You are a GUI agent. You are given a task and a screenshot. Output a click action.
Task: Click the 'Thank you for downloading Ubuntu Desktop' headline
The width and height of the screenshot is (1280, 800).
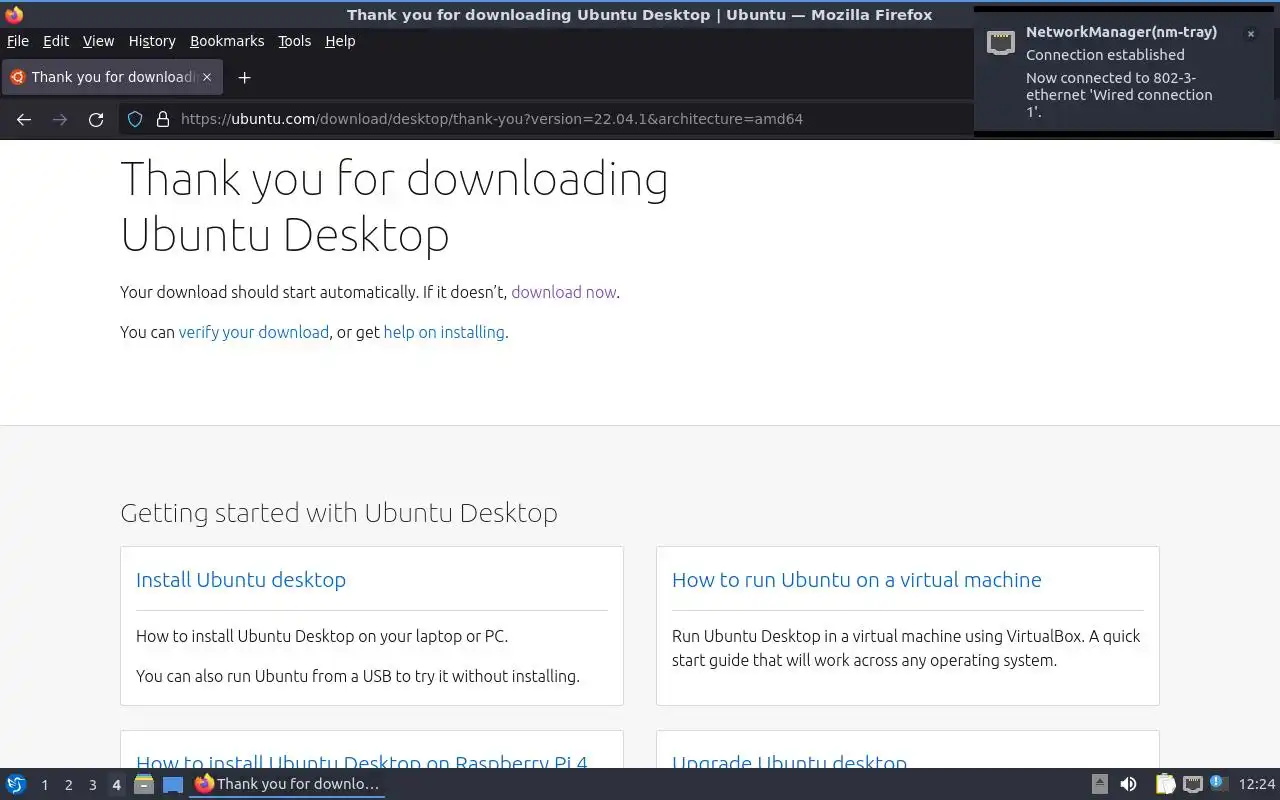tap(394, 206)
